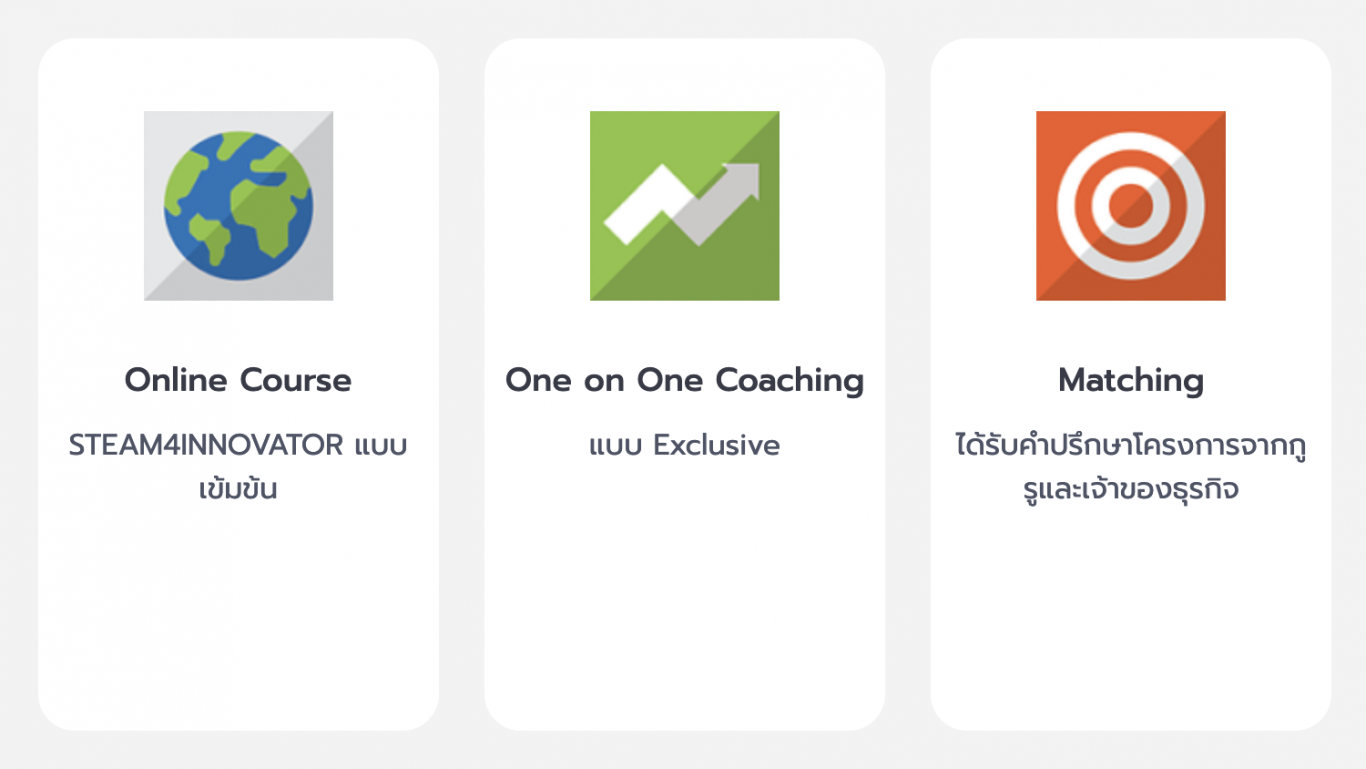Click the red center dot of the target icon
The image size is (1366, 769).
click(1130, 206)
